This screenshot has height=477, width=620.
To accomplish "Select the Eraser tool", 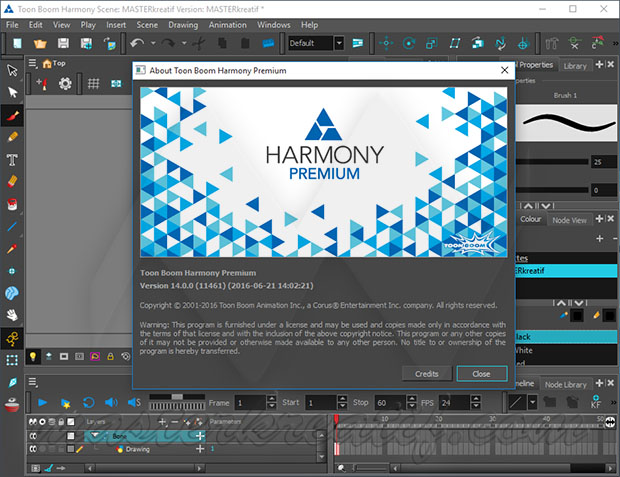I will click(12, 182).
